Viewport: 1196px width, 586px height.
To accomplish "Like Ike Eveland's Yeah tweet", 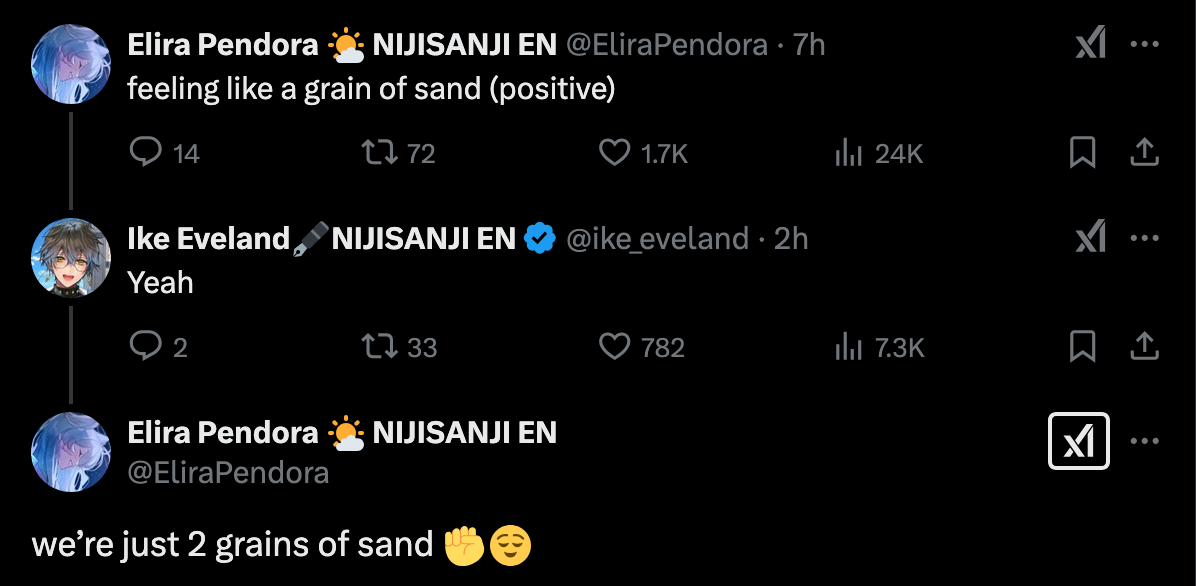I will coord(613,346).
